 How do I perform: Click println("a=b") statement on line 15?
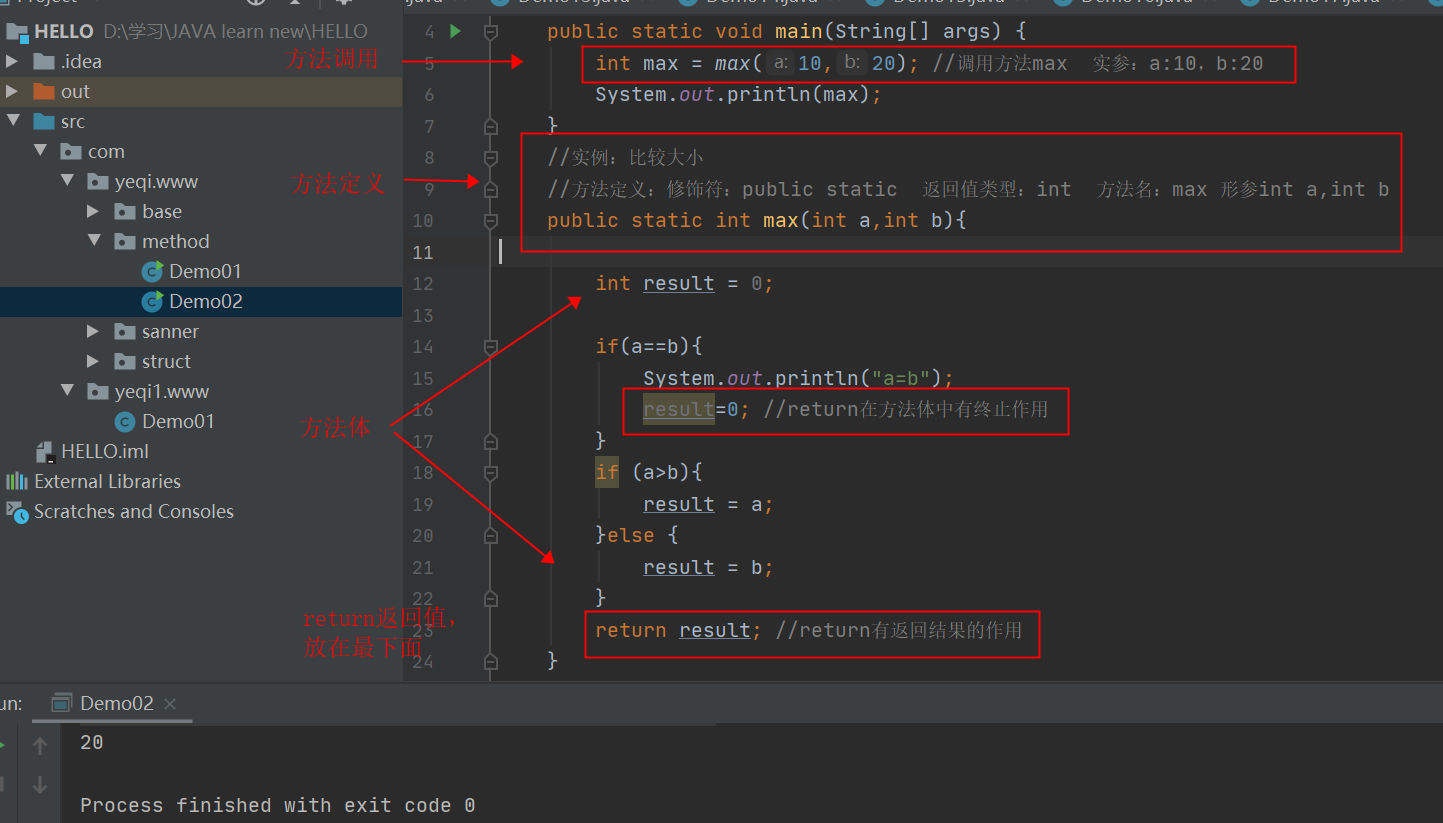pos(799,378)
